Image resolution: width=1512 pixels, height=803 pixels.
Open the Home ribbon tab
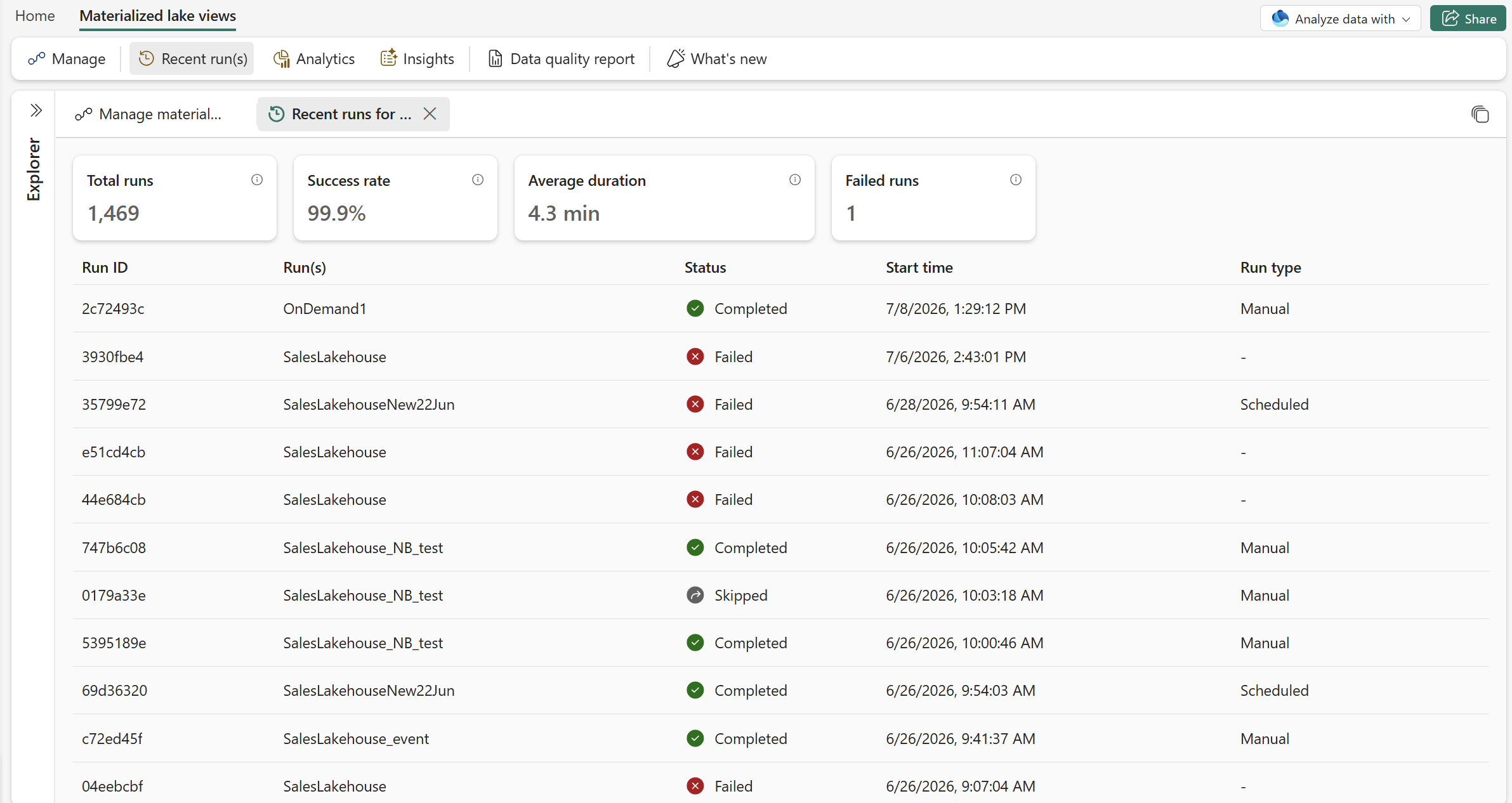(35, 16)
